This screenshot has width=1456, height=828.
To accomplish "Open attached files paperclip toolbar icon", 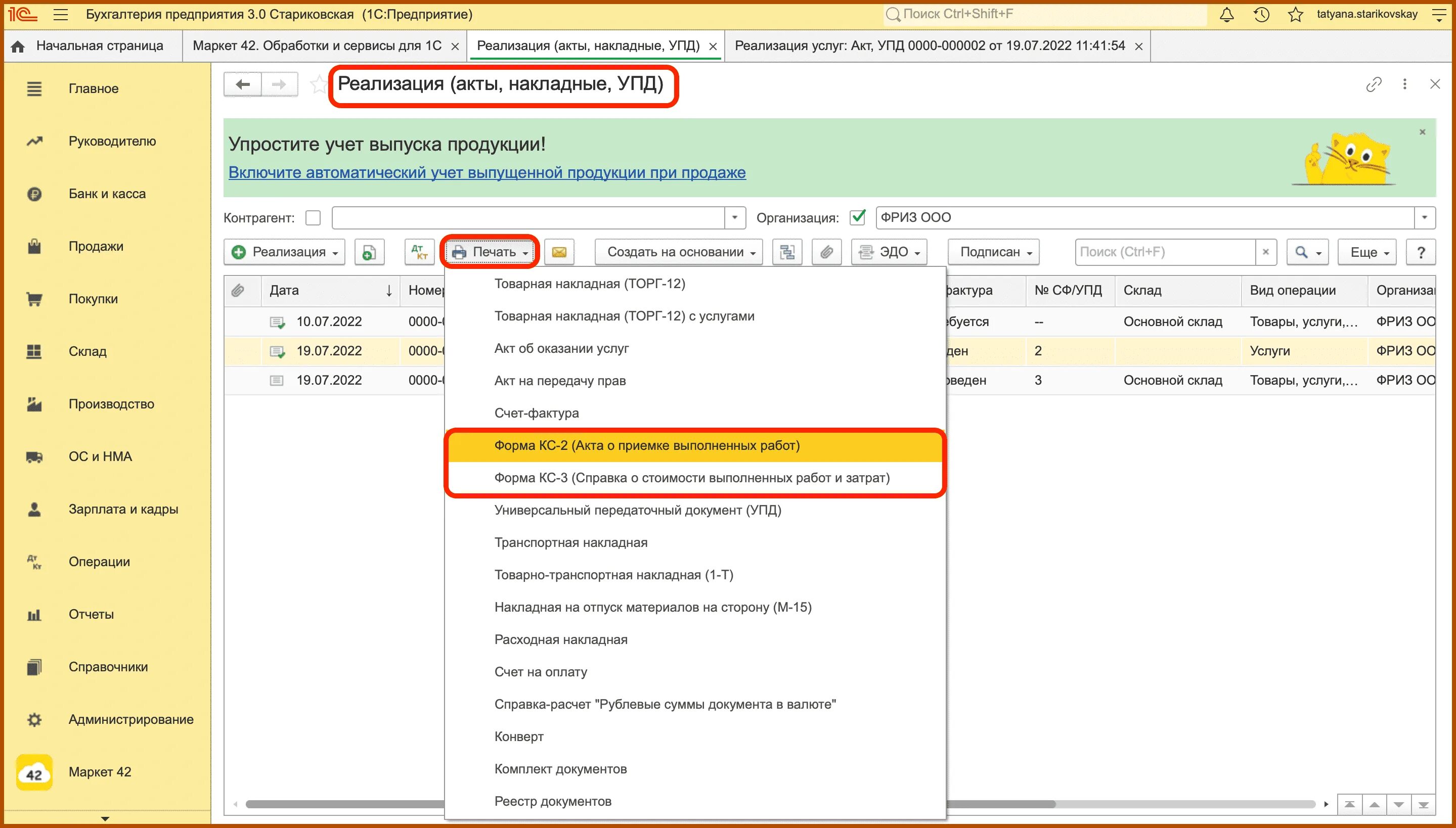I will 827,252.
